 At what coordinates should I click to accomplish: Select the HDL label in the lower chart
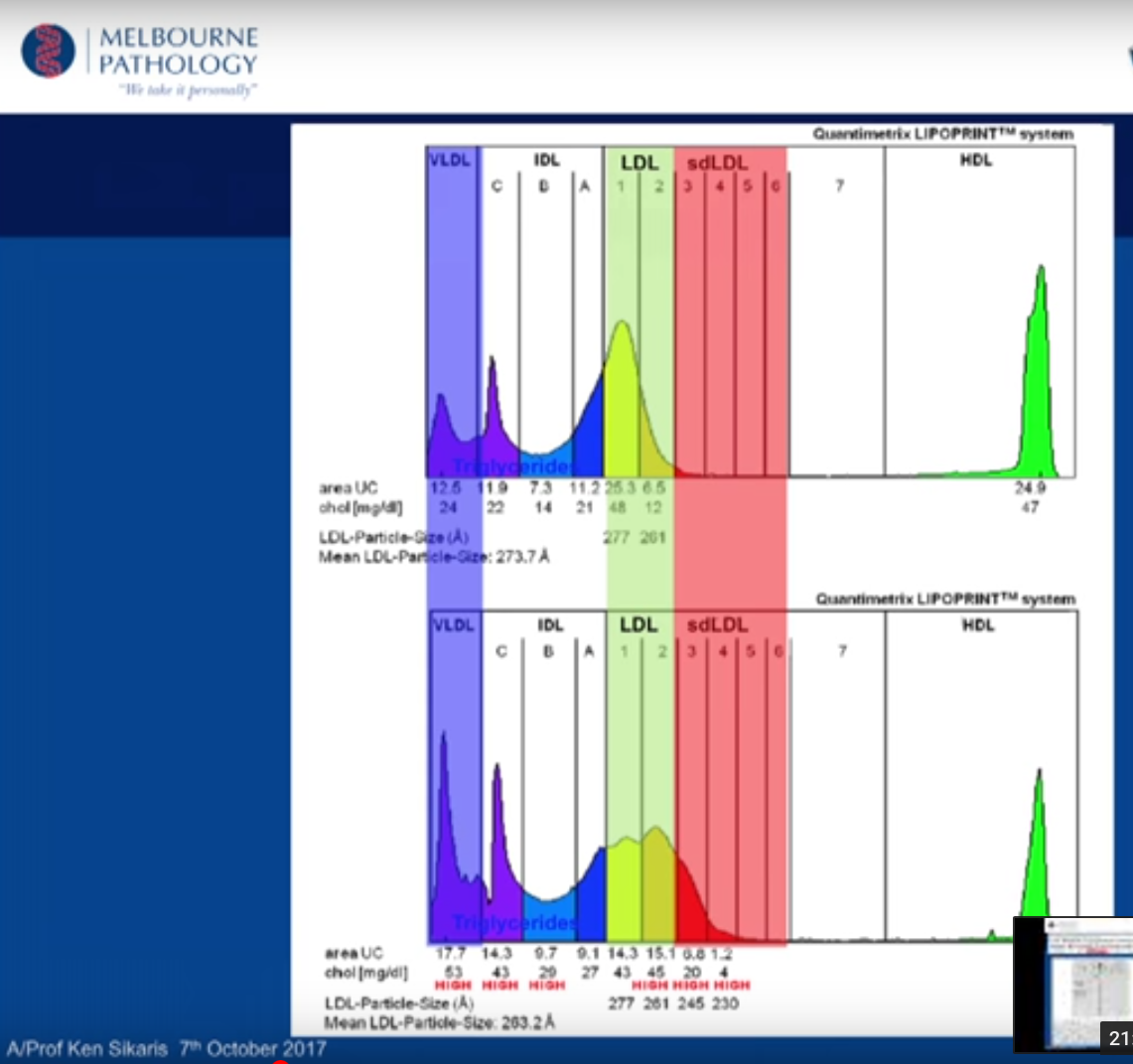pos(978,625)
